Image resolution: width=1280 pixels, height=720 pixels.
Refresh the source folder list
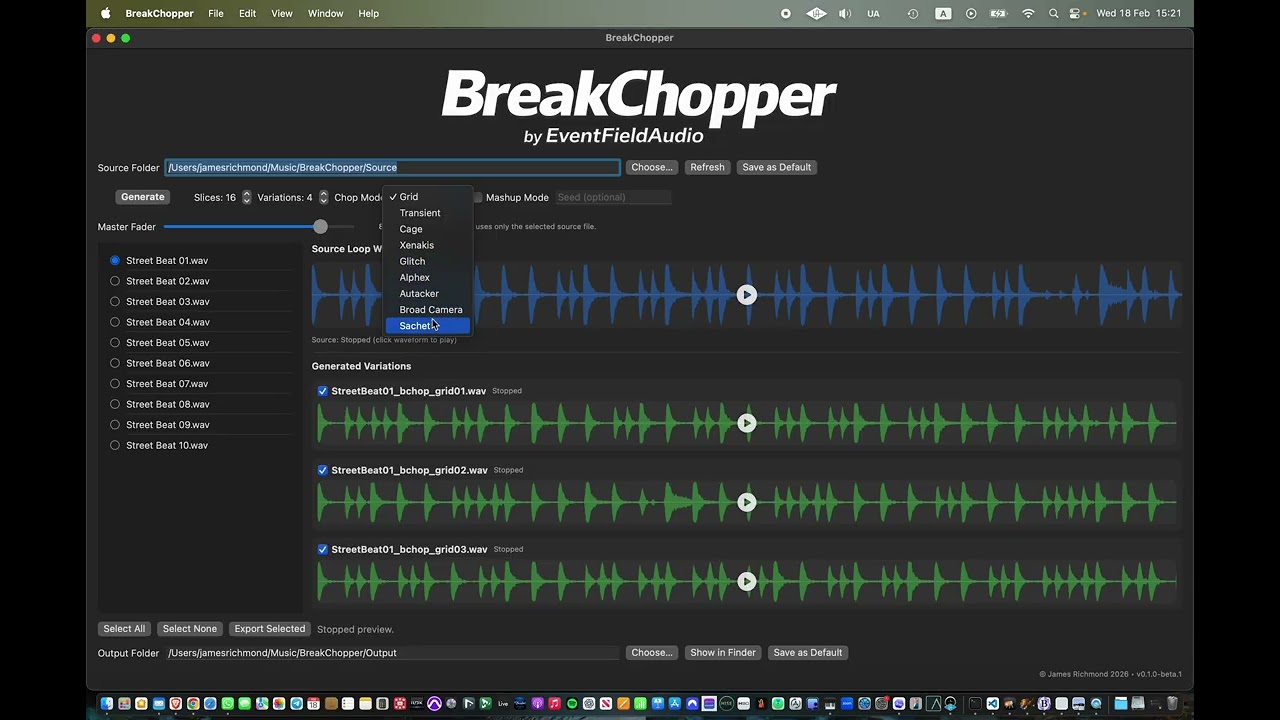pos(707,167)
